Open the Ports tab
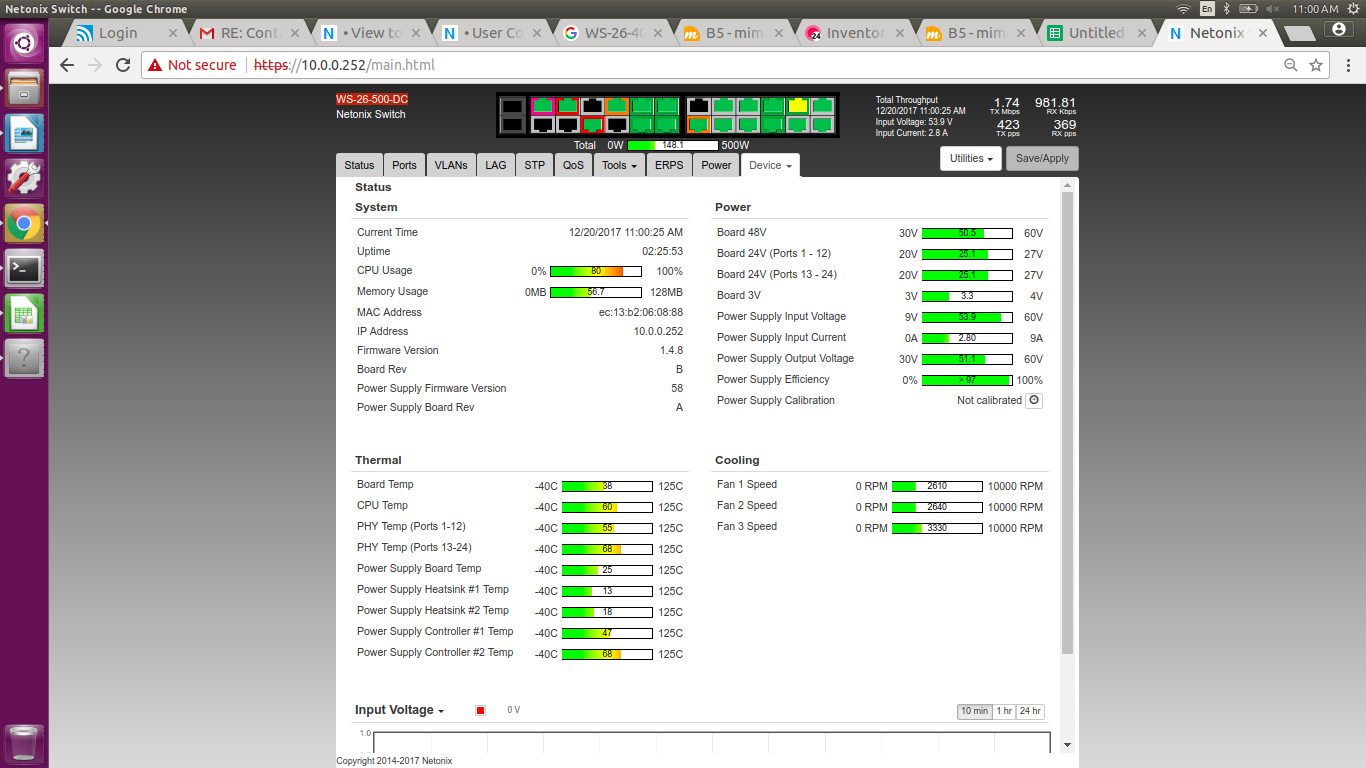 (404, 165)
